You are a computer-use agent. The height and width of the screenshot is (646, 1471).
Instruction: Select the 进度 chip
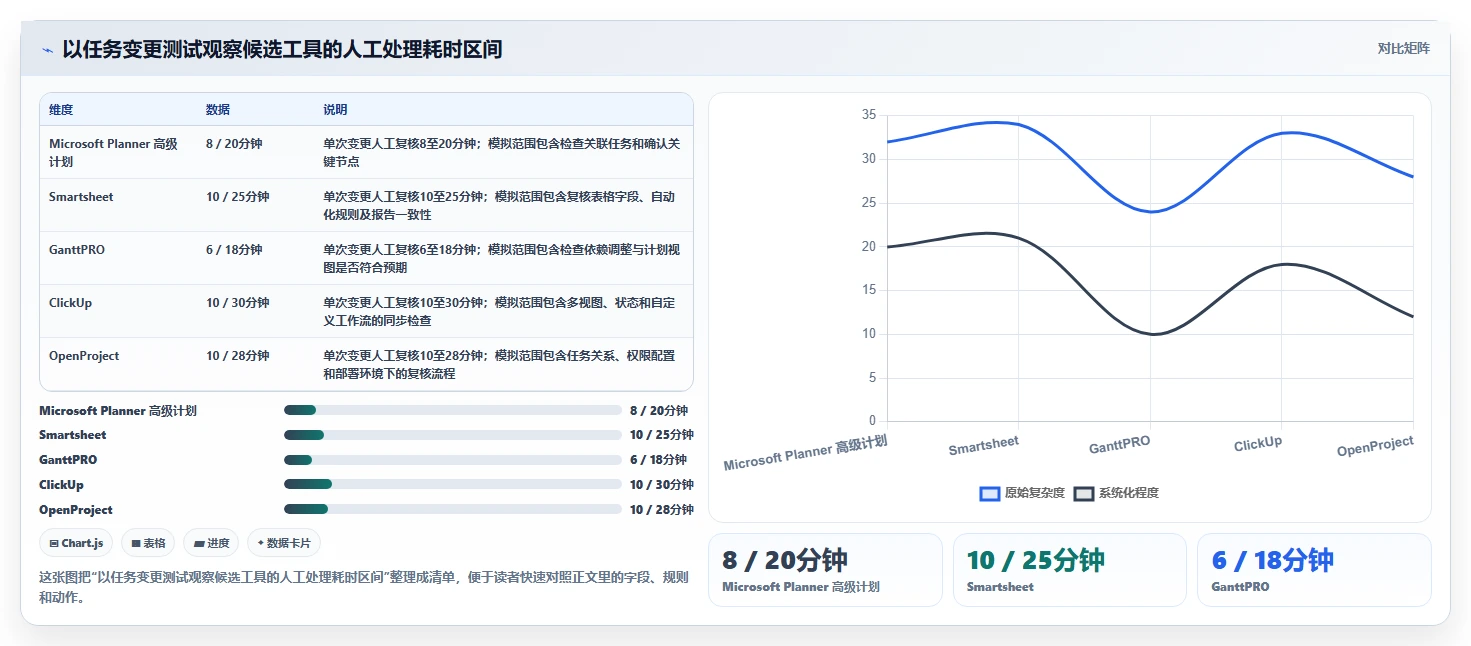point(212,543)
